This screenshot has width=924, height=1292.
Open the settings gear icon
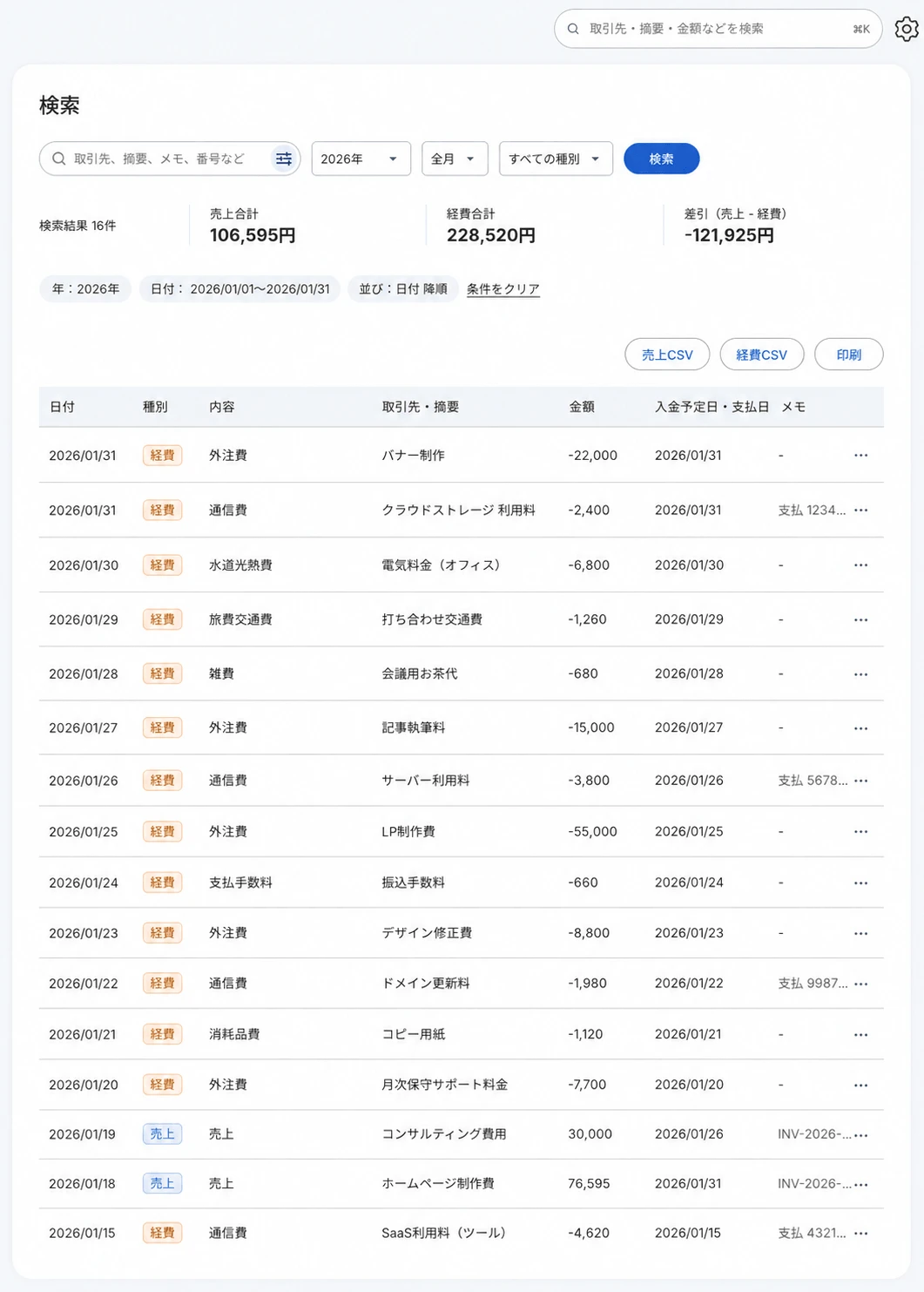coord(907,29)
